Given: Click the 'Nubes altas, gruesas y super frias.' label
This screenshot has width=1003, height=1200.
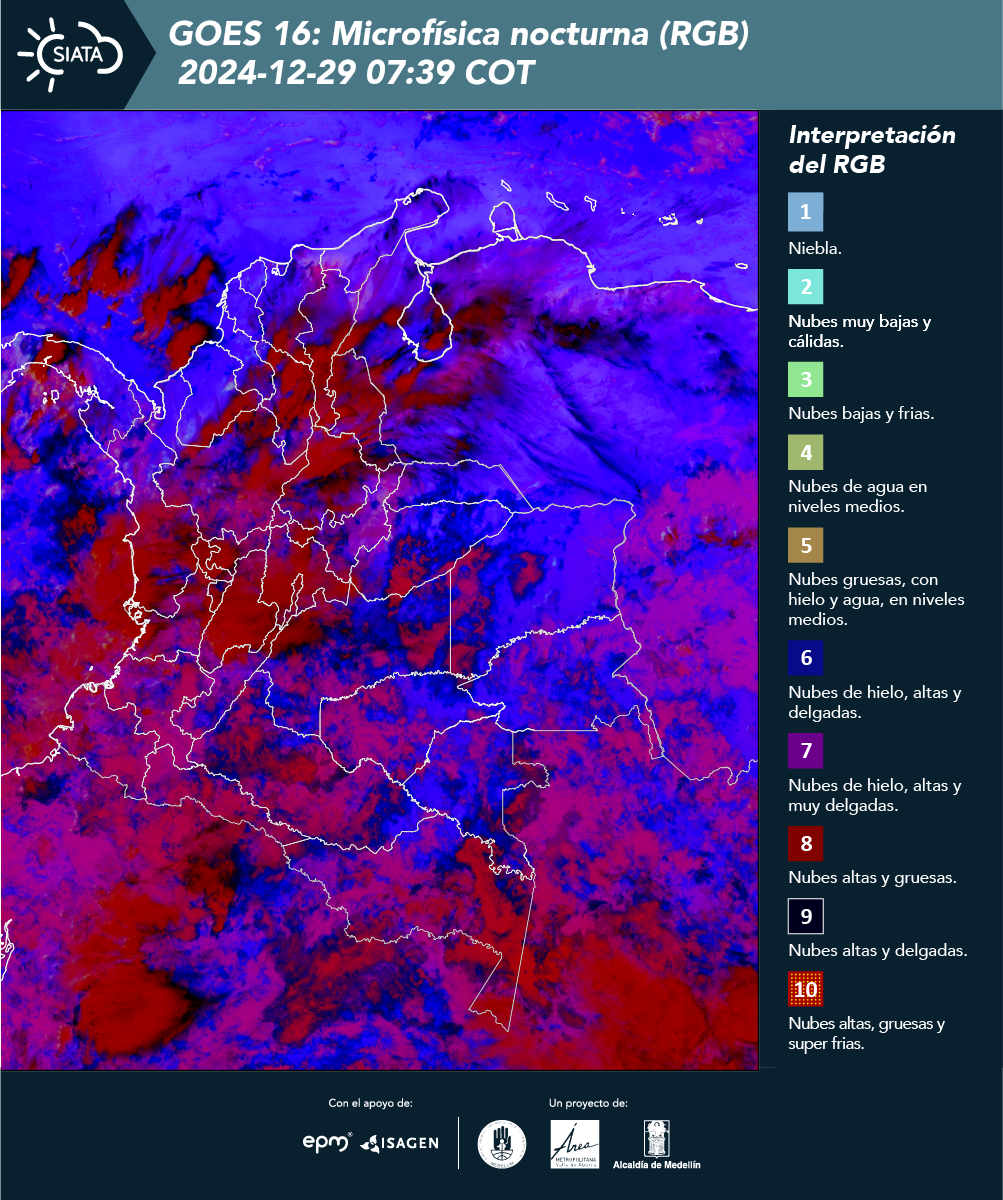Looking at the screenshot, I should point(867,1033).
